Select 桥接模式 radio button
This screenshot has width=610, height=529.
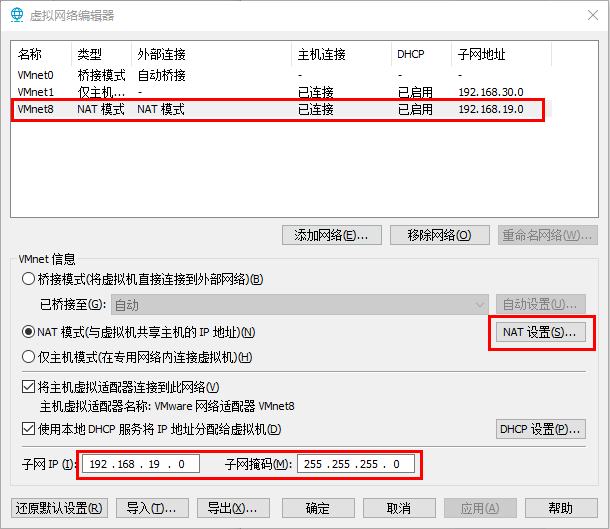[28, 279]
